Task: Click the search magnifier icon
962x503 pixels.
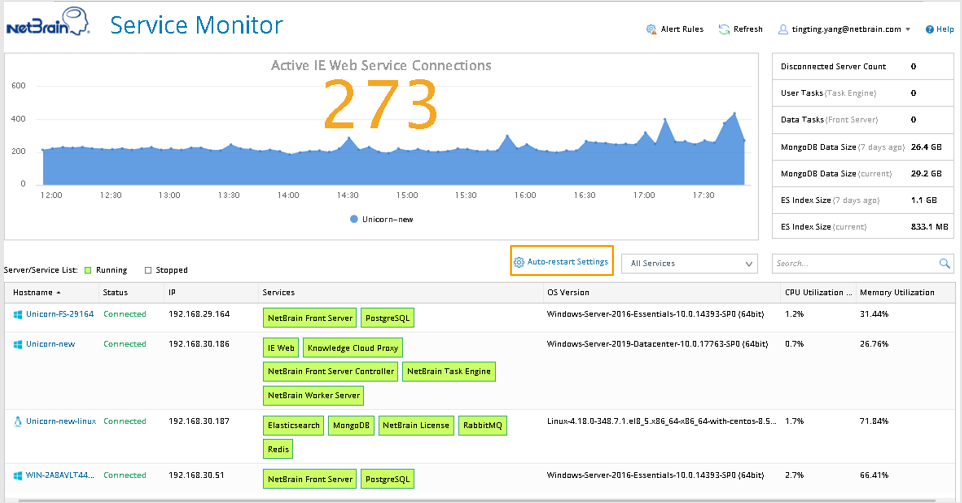Action: (x=944, y=263)
